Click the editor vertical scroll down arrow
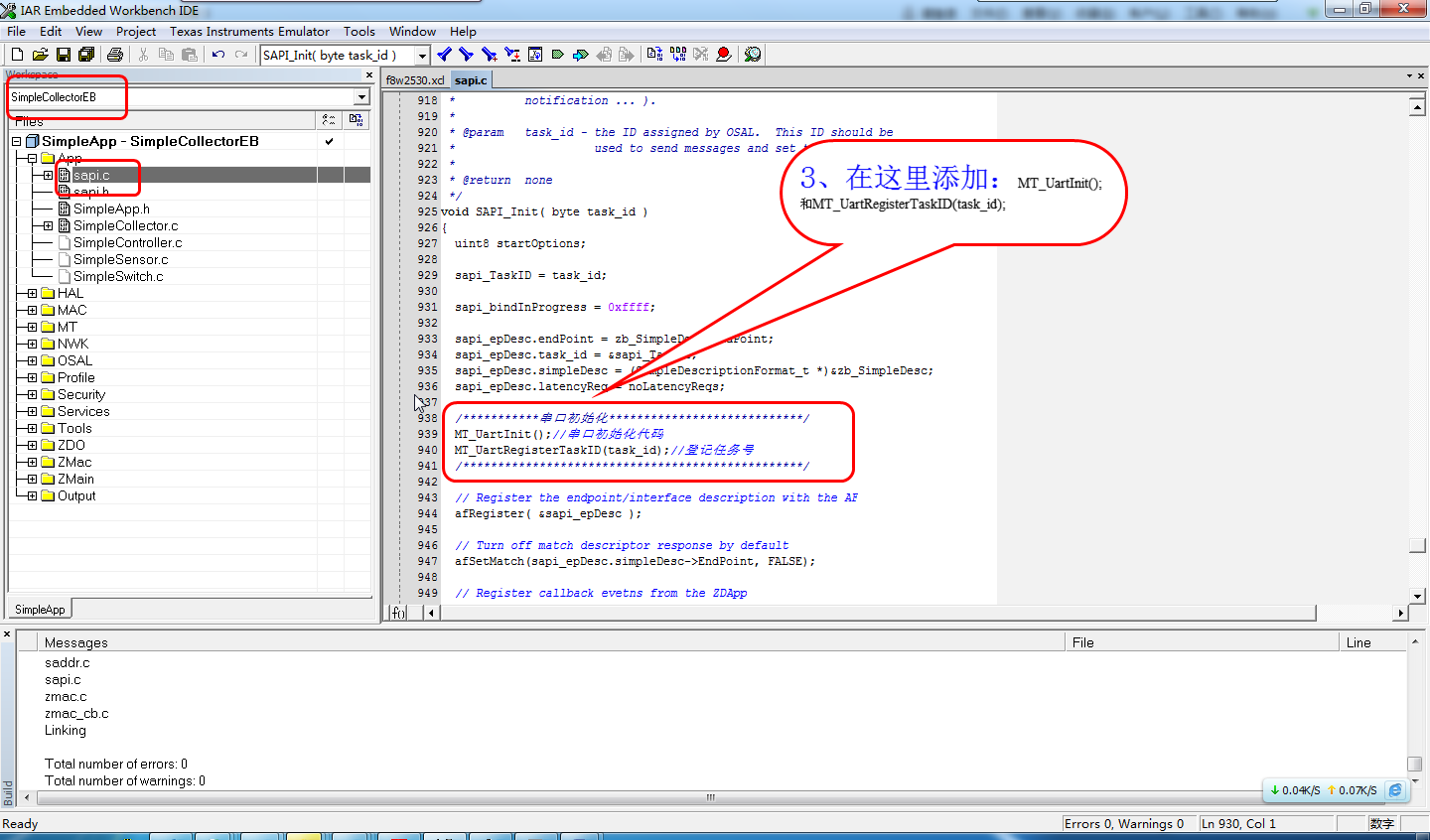 [x=1417, y=596]
